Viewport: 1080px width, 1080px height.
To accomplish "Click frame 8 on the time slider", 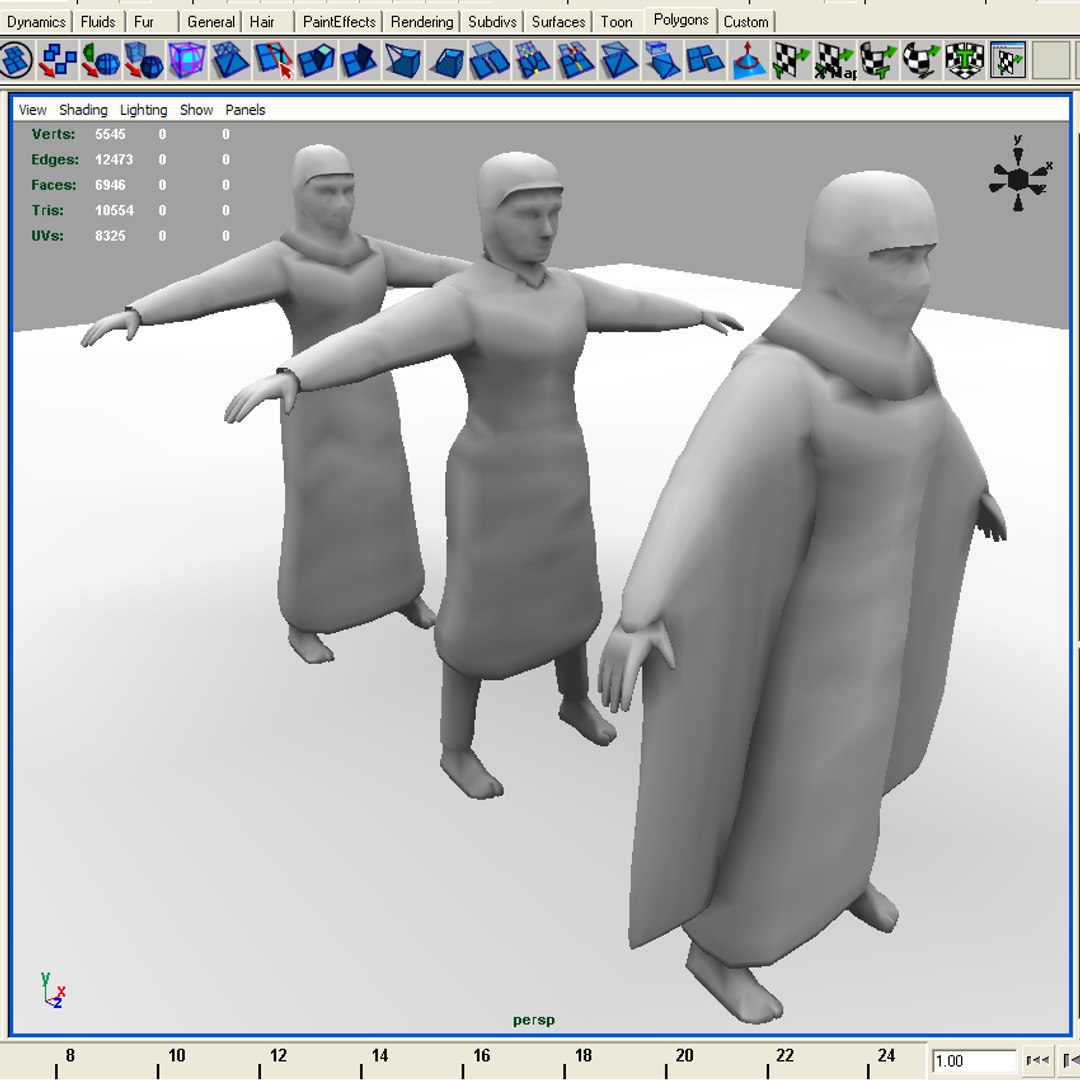I will (70, 1055).
